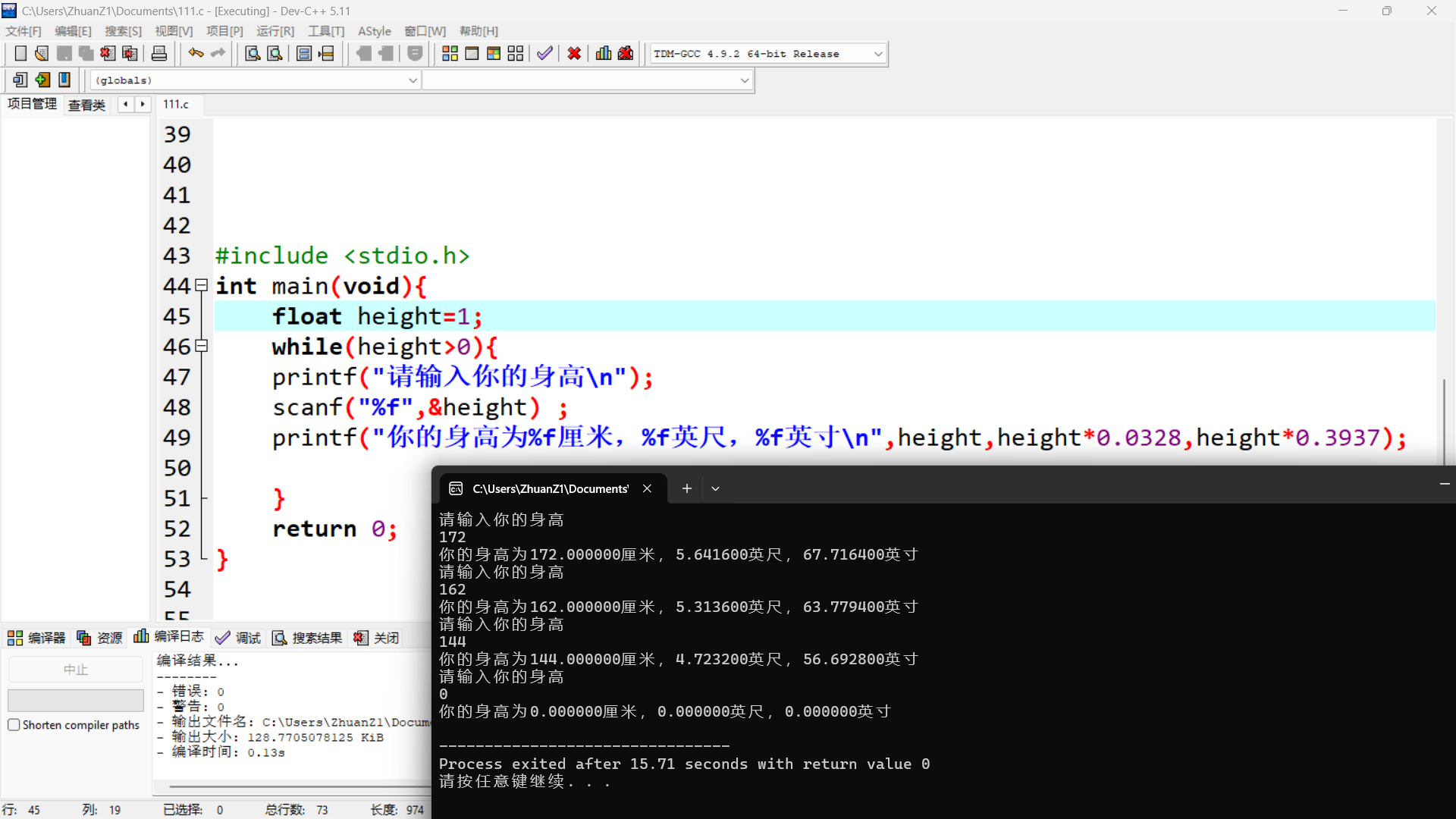Click the Find magnifier icon
The height and width of the screenshot is (819, 1456).
click(253, 54)
